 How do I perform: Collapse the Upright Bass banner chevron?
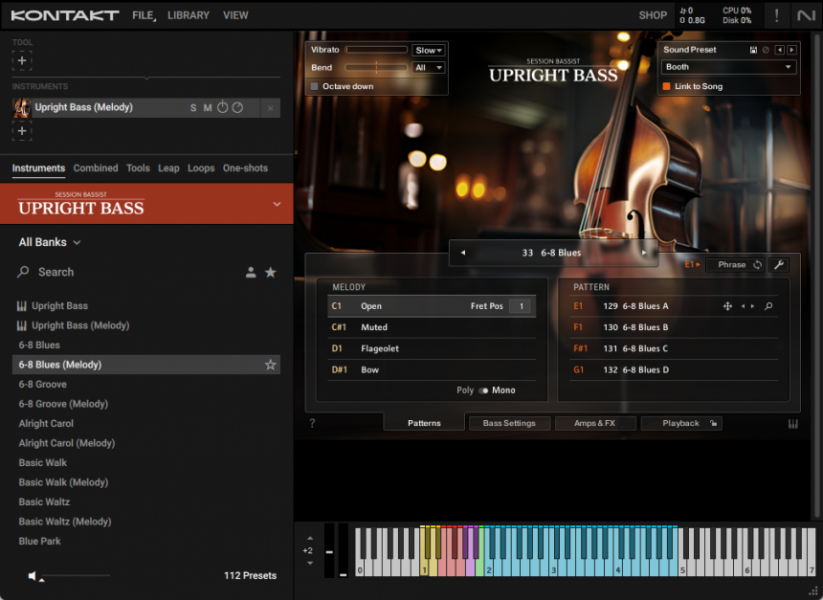[x=278, y=202]
